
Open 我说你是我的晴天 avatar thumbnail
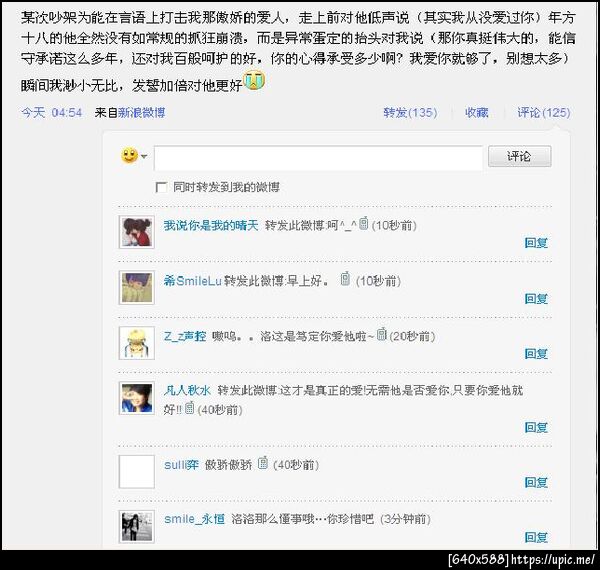(x=137, y=232)
